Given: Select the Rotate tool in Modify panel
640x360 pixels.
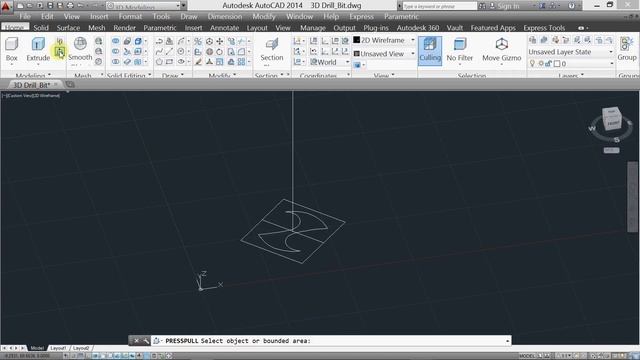Looking at the screenshot, I should 220,51.
